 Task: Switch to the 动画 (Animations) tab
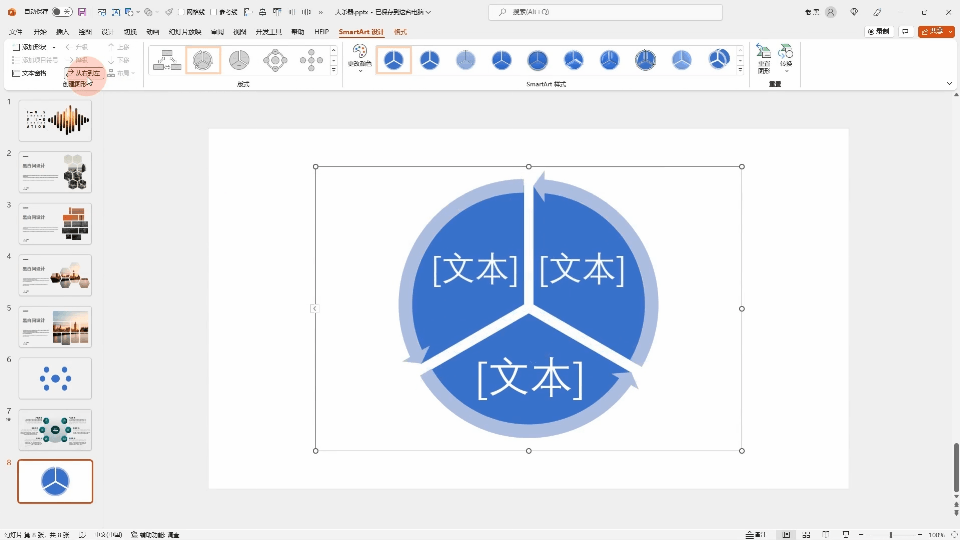[152, 32]
